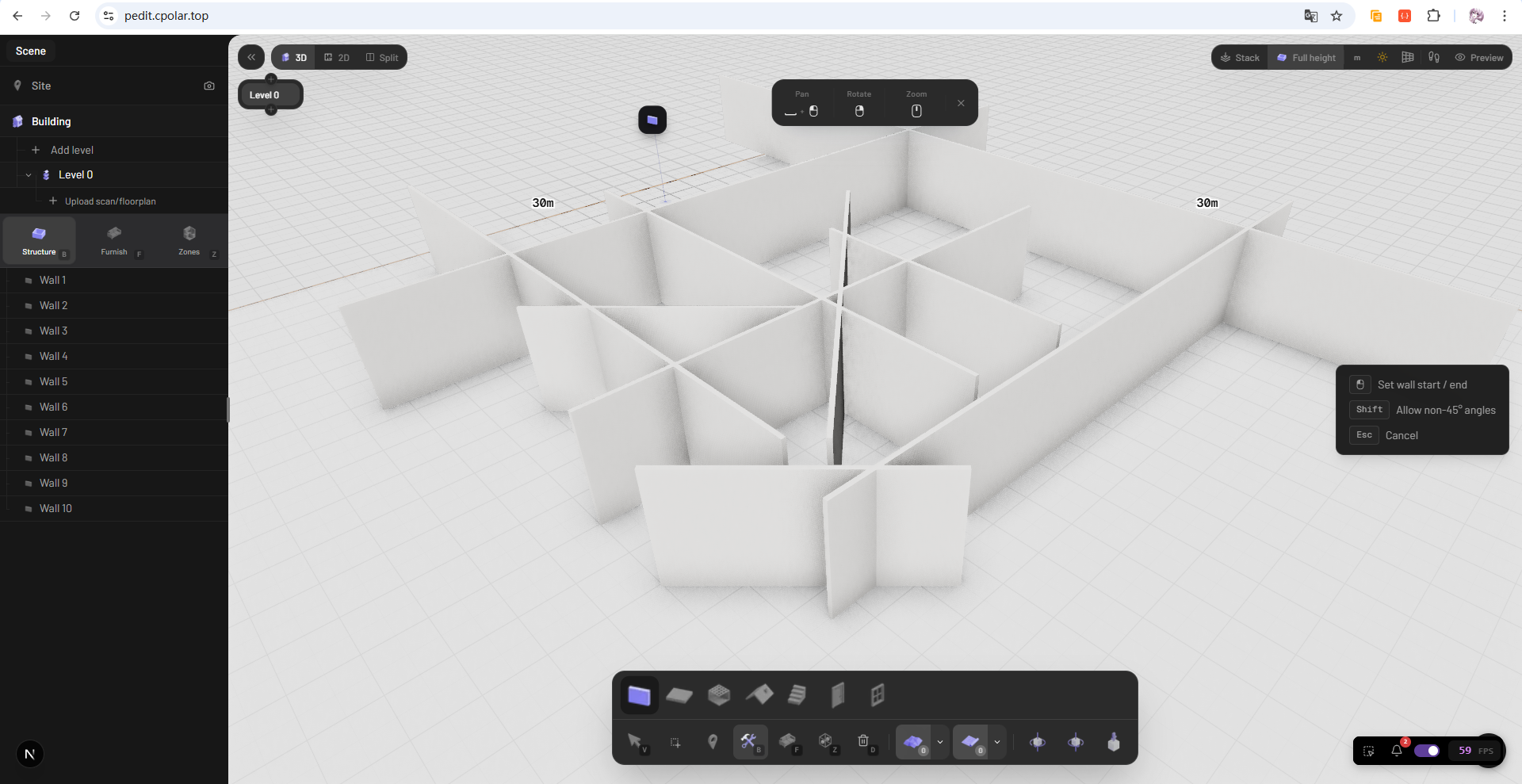The width and height of the screenshot is (1522, 784).
Task: Select the Stairs tool in bottom toolbar
Action: 797,695
